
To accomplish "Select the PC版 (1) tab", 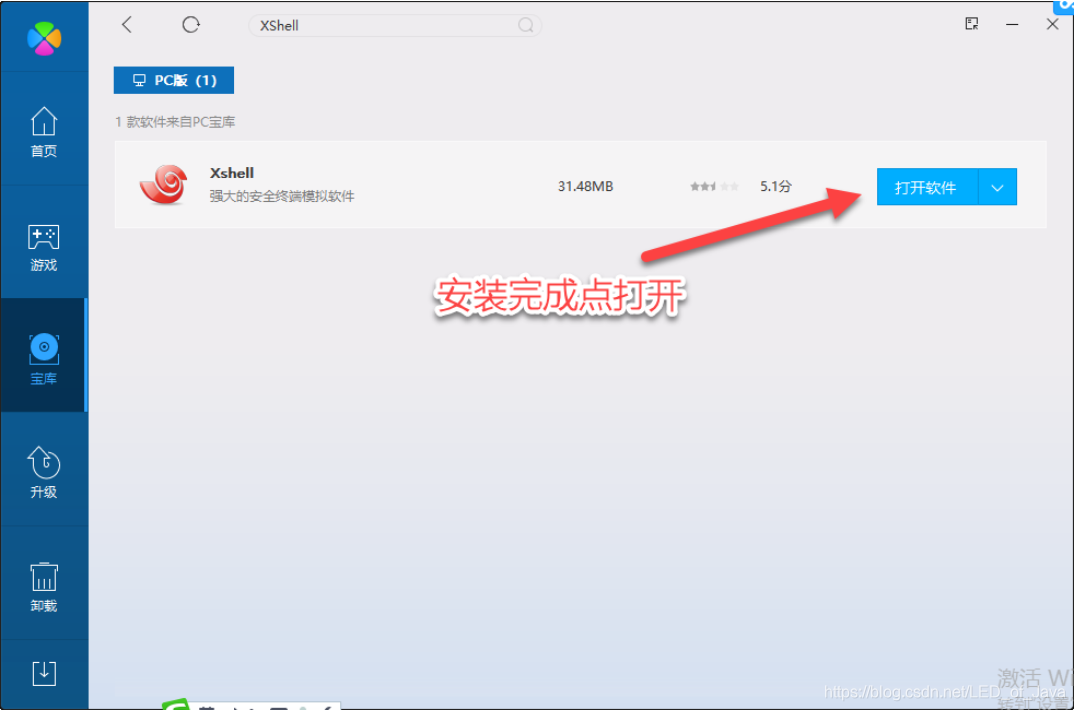I will [x=174, y=80].
